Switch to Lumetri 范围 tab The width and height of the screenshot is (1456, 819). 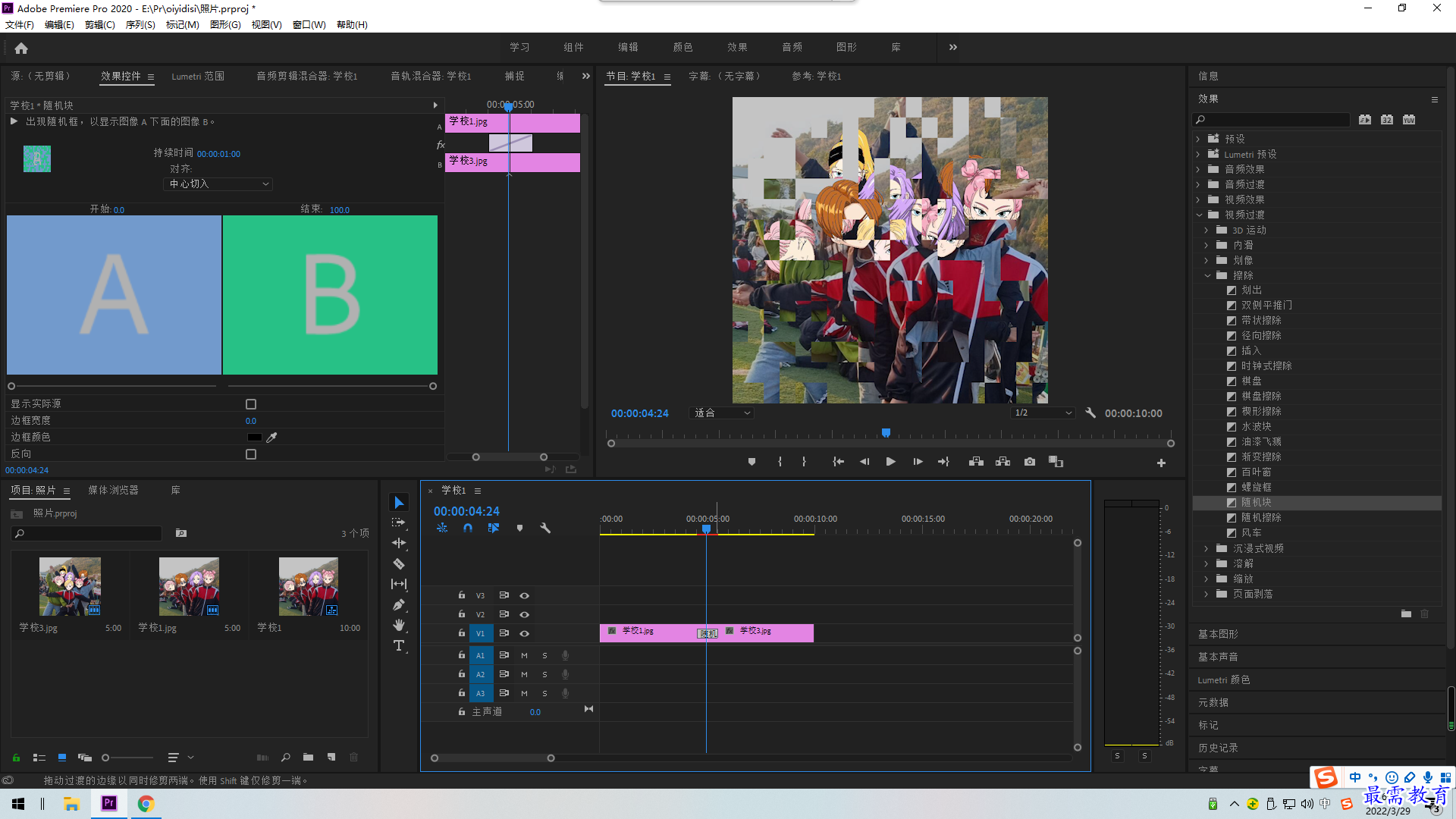point(198,77)
